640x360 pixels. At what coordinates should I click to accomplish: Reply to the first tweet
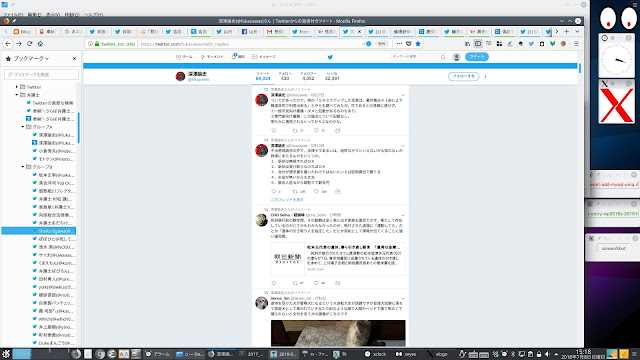tap(273, 131)
